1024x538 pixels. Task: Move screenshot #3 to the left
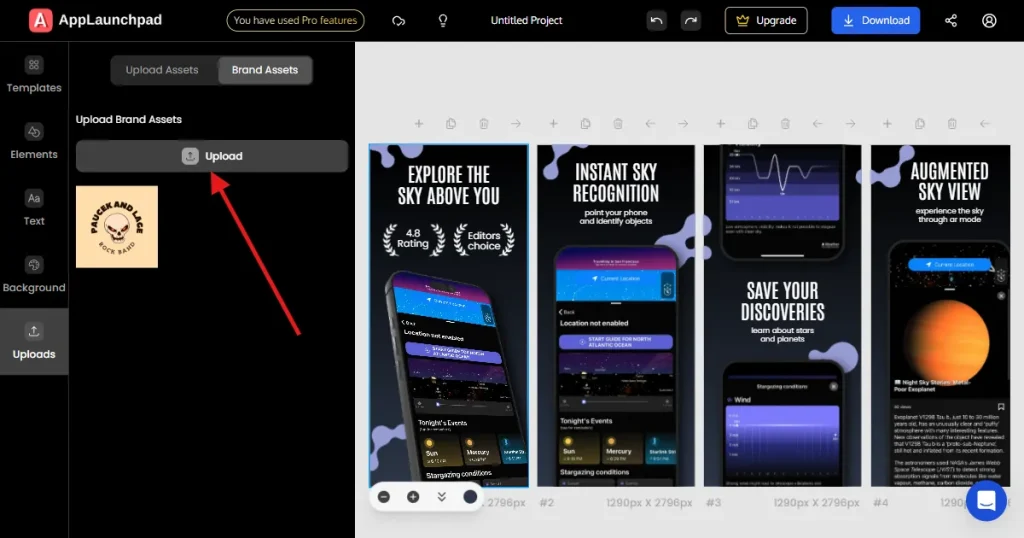[x=818, y=123]
